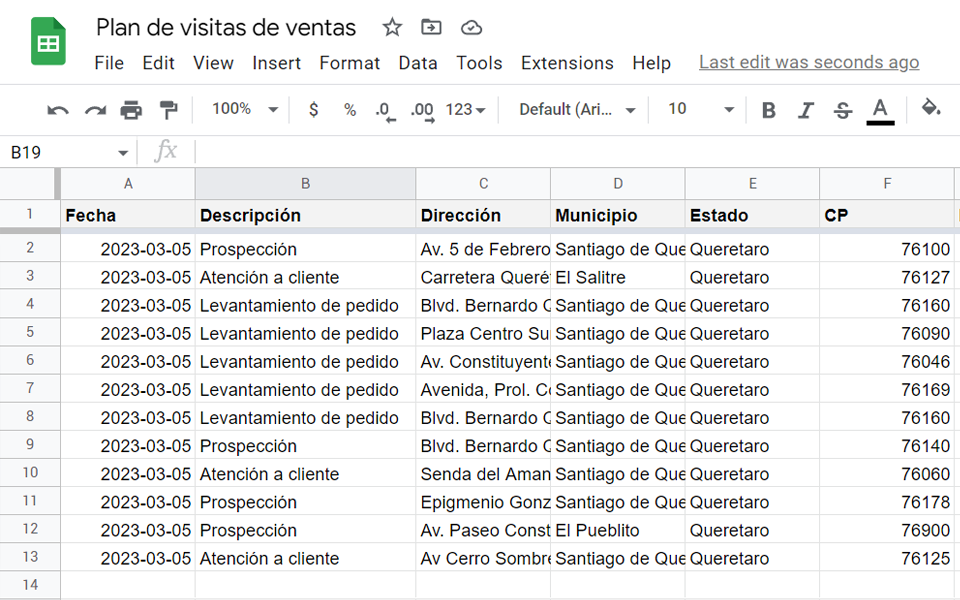Image resolution: width=960 pixels, height=600 pixels.
Task: Open the Default (Arial) font dropdown
Action: (x=577, y=110)
